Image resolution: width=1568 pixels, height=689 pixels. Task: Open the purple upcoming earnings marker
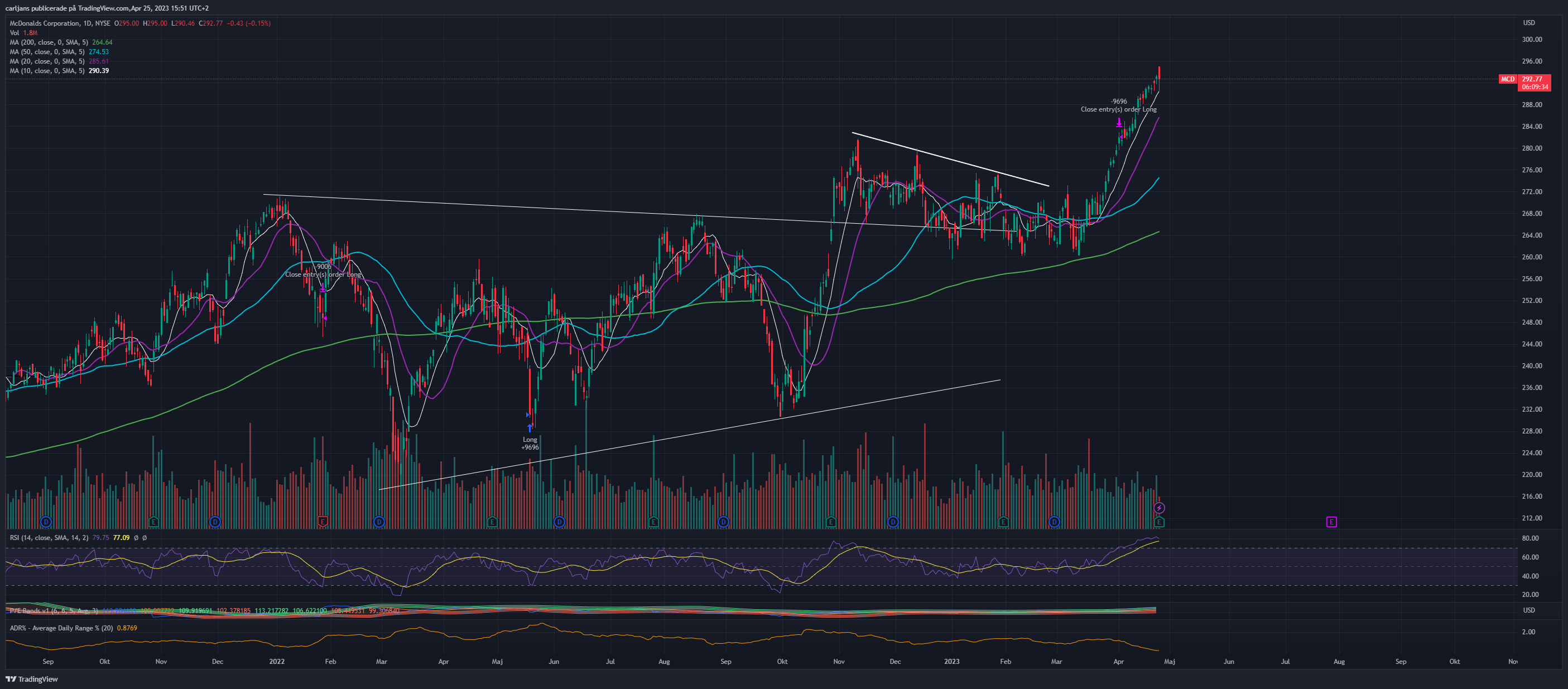[x=1331, y=522]
